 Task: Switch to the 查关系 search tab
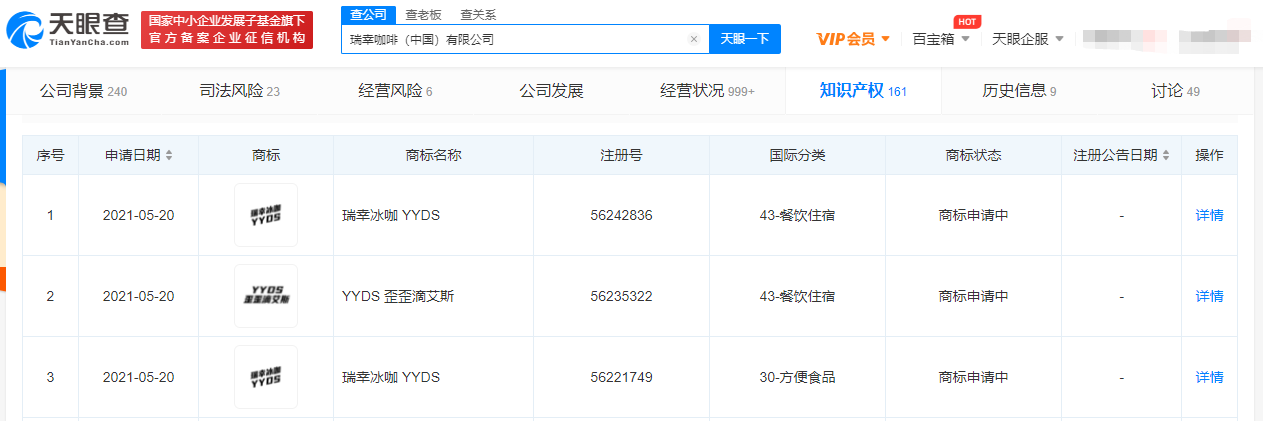click(x=478, y=15)
